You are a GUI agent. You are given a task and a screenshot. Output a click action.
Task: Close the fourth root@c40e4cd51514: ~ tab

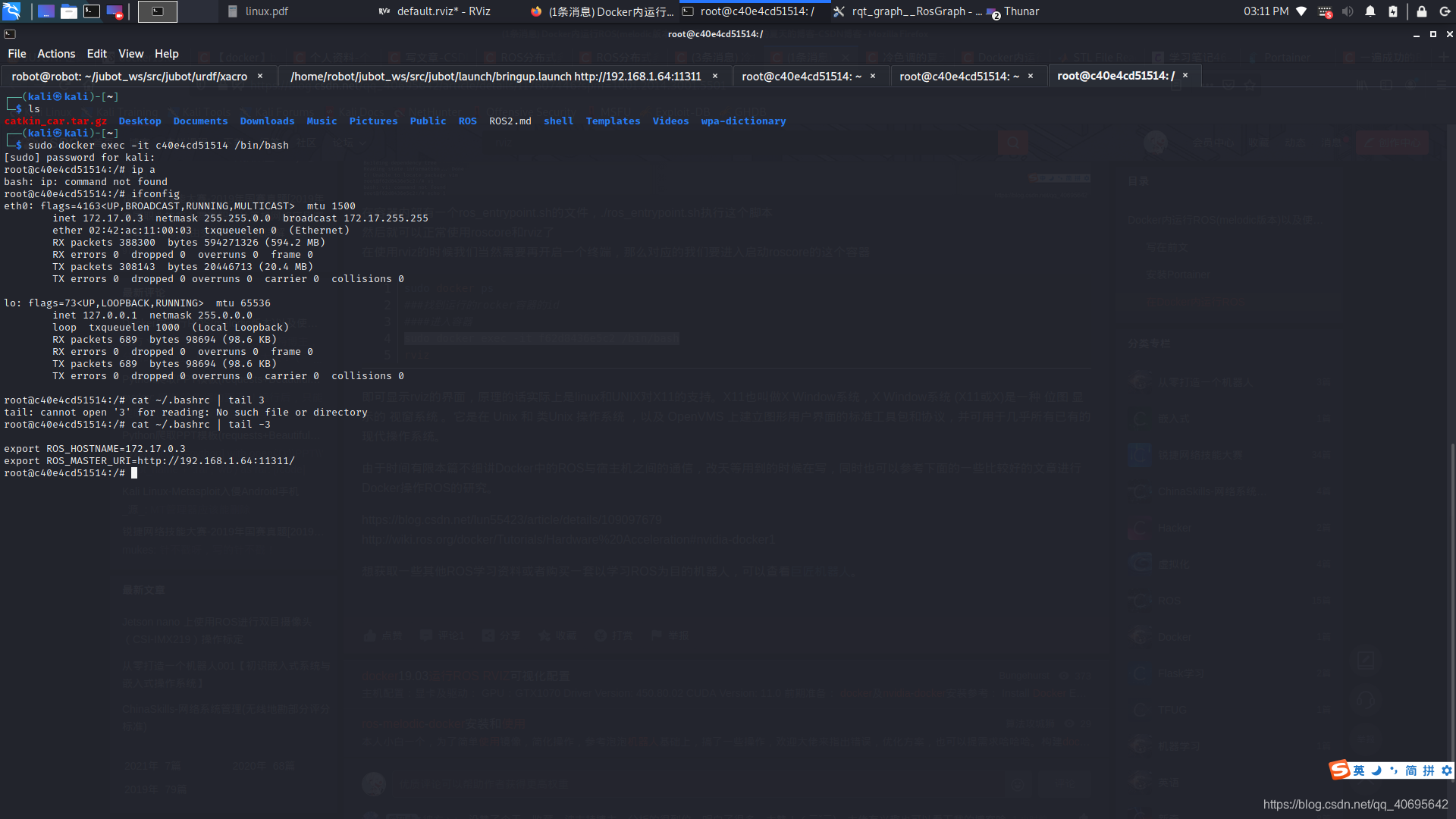(x=1031, y=76)
